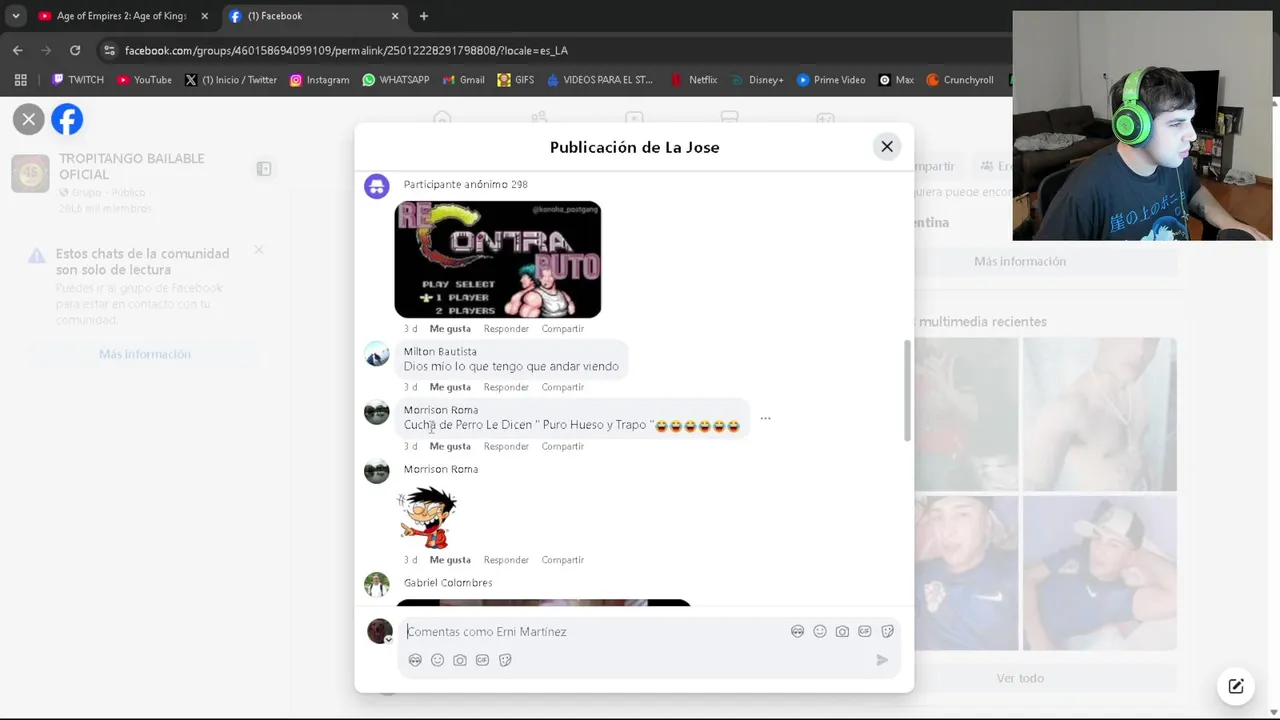
Task: Click Gabriel Colombres avatar picture
Action: pyautogui.click(x=377, y=584)
